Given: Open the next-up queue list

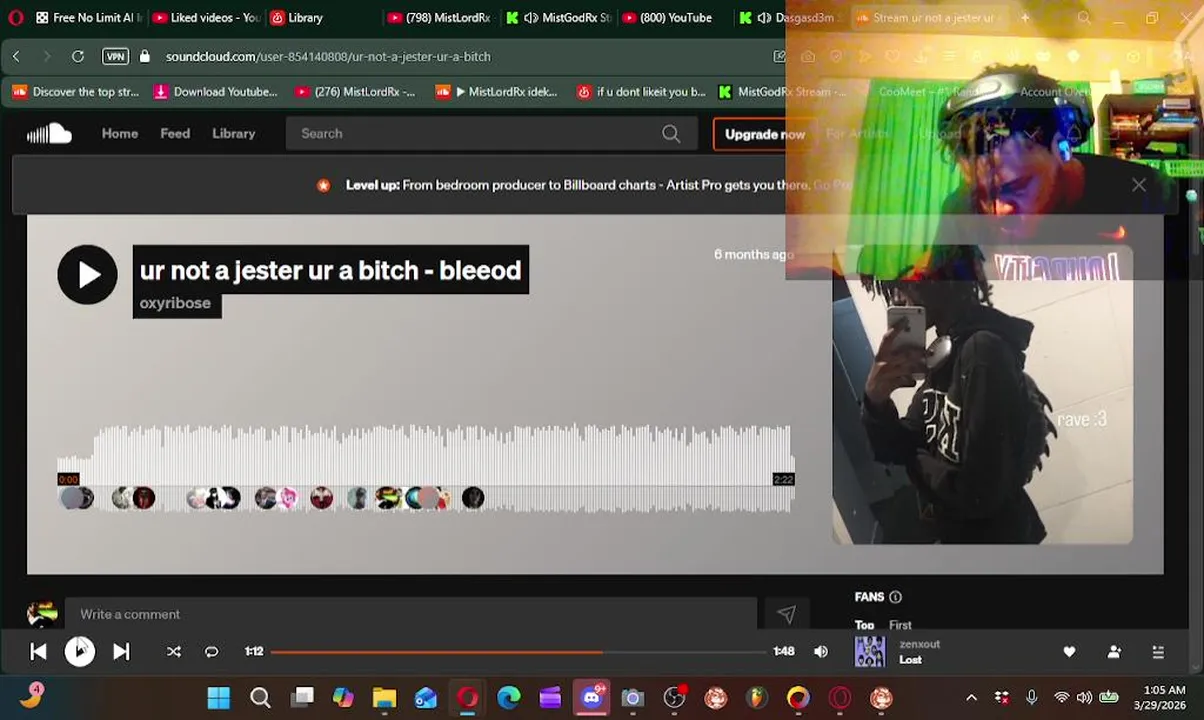Looking at the screenshot, I should click(1158, 652).
